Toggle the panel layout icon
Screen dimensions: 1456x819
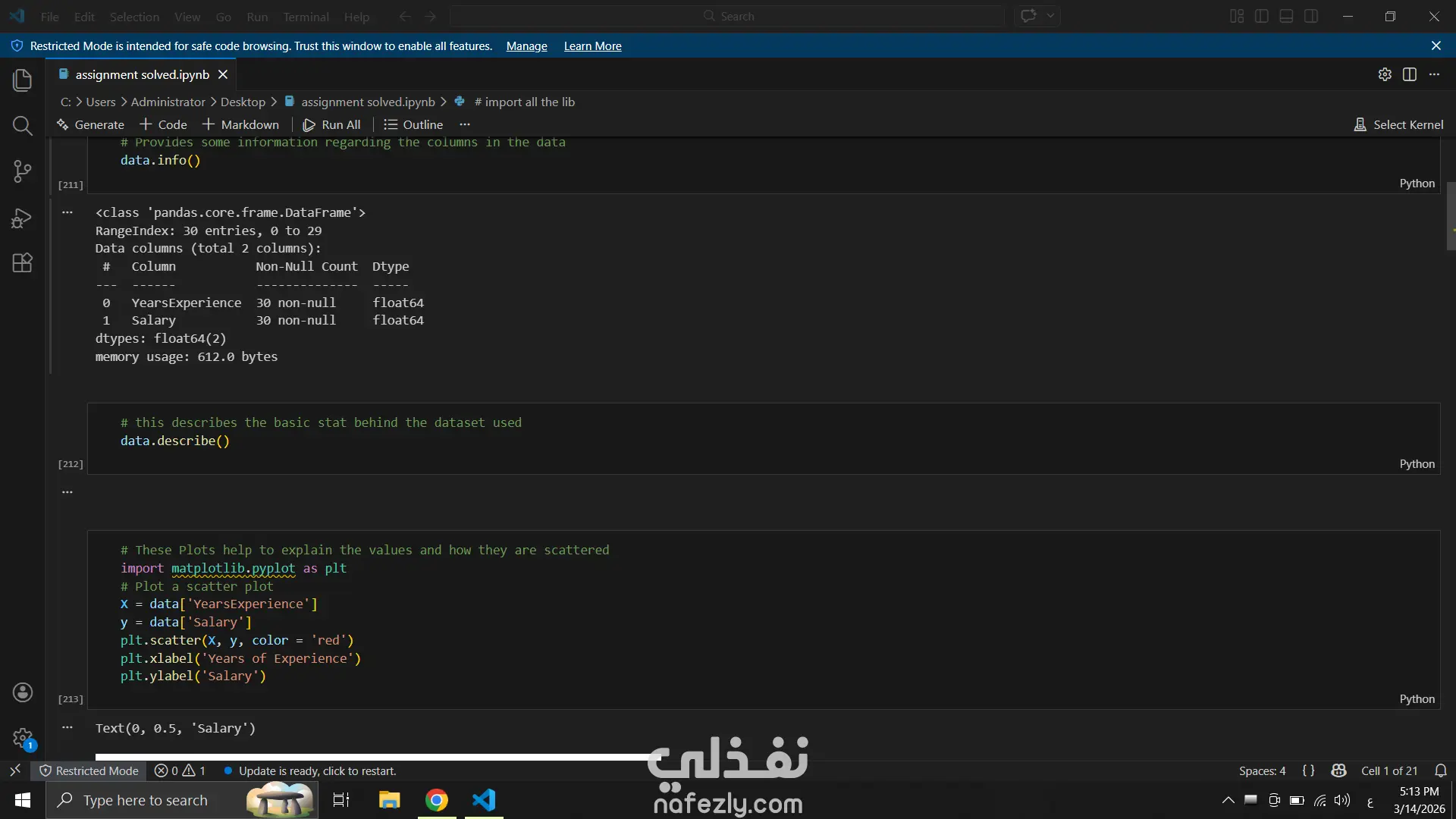(1286, 16)
